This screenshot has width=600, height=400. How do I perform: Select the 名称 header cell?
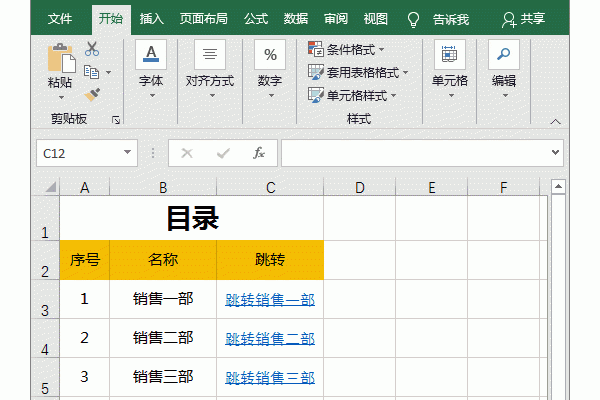tap(163, 260)
